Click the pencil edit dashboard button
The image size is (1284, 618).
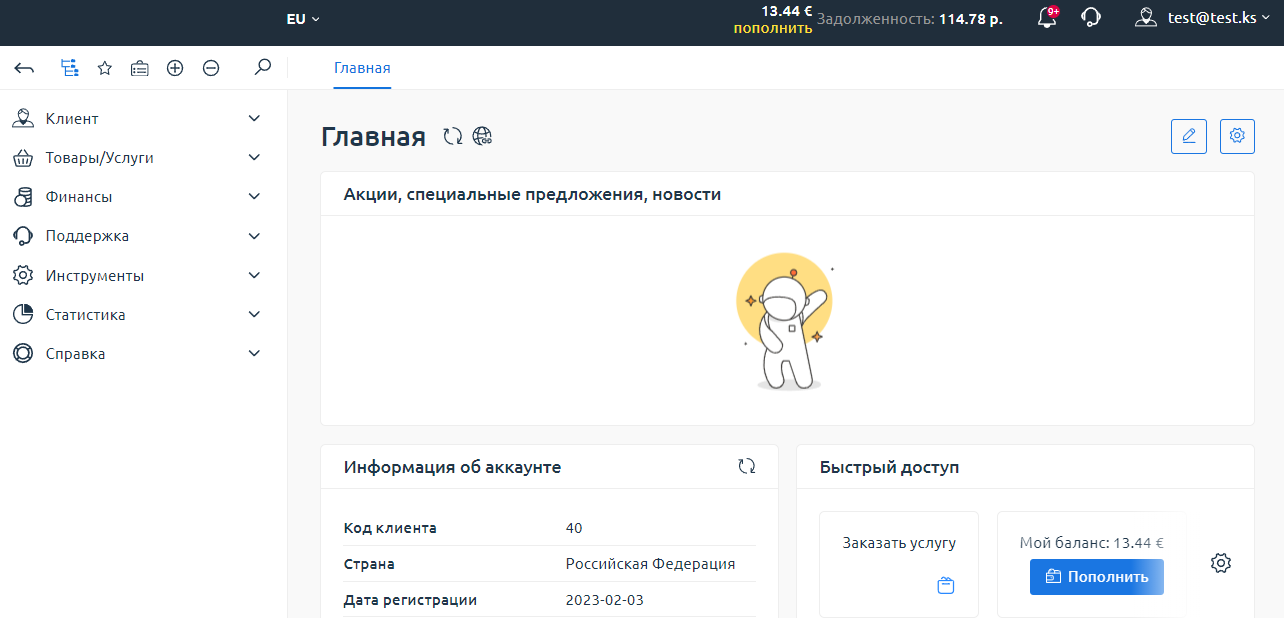coord(1188,136)
